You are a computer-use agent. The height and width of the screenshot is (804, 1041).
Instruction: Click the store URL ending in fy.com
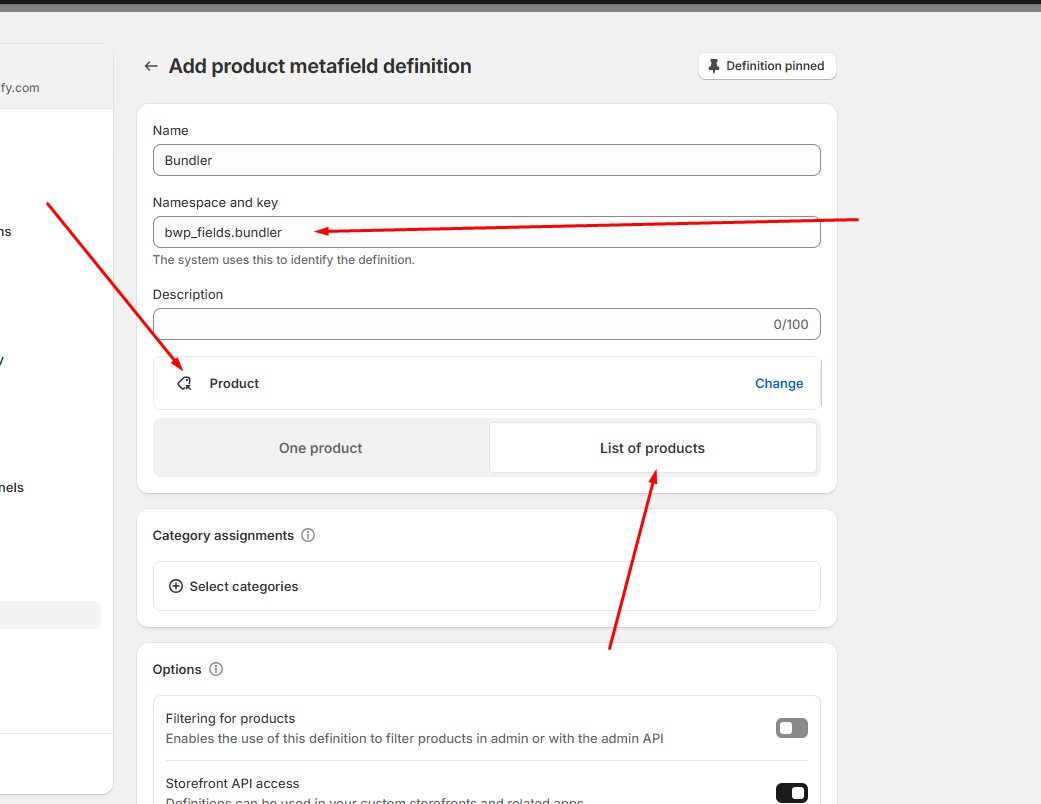click(x=20, y=88)
